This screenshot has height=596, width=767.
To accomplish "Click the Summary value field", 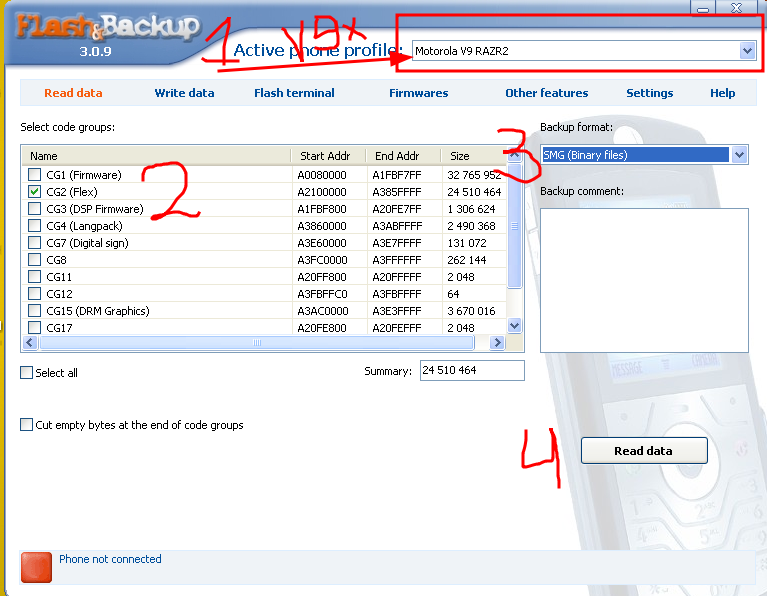I will [472, 370].
